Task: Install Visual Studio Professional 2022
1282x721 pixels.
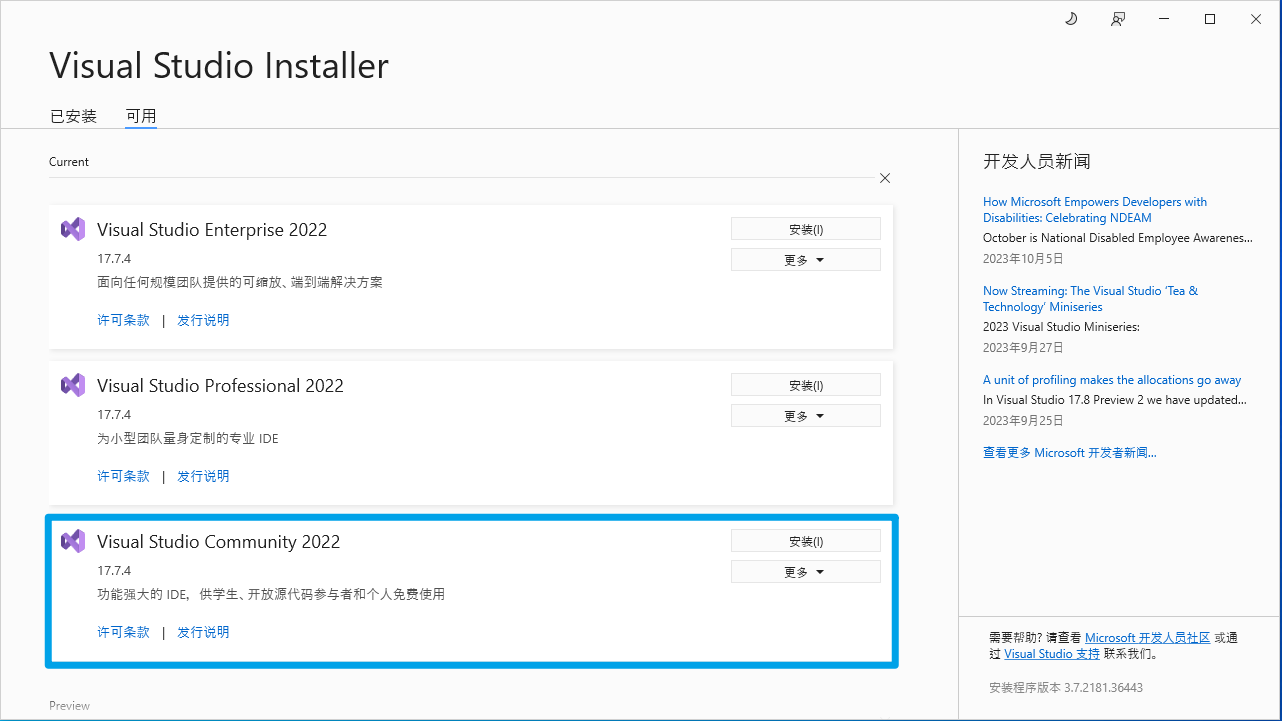Action: 806,385
